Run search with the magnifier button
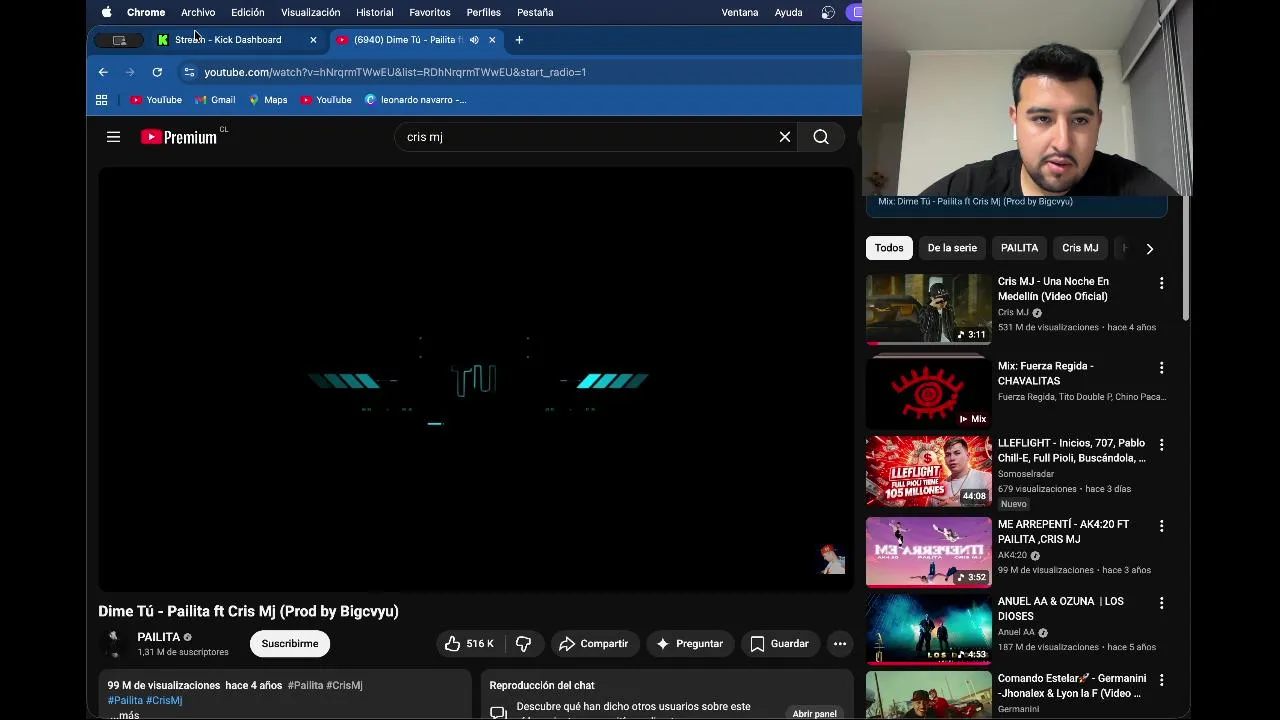This screenshot has height=720, width=1280. pos(821,137)
